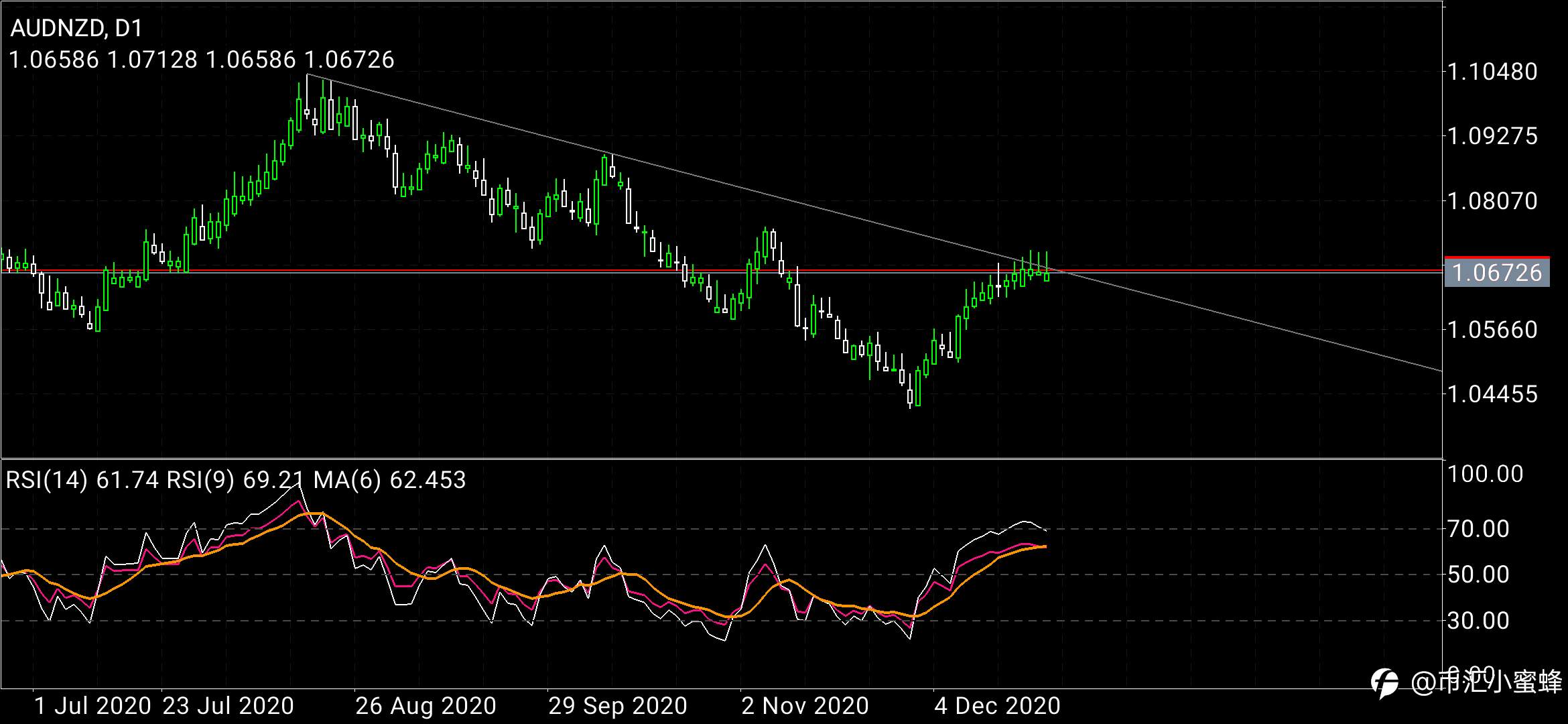Select the 1.07128 high value in header
The width and height of the screenshot is (1568, 724).
coord(153,60)
